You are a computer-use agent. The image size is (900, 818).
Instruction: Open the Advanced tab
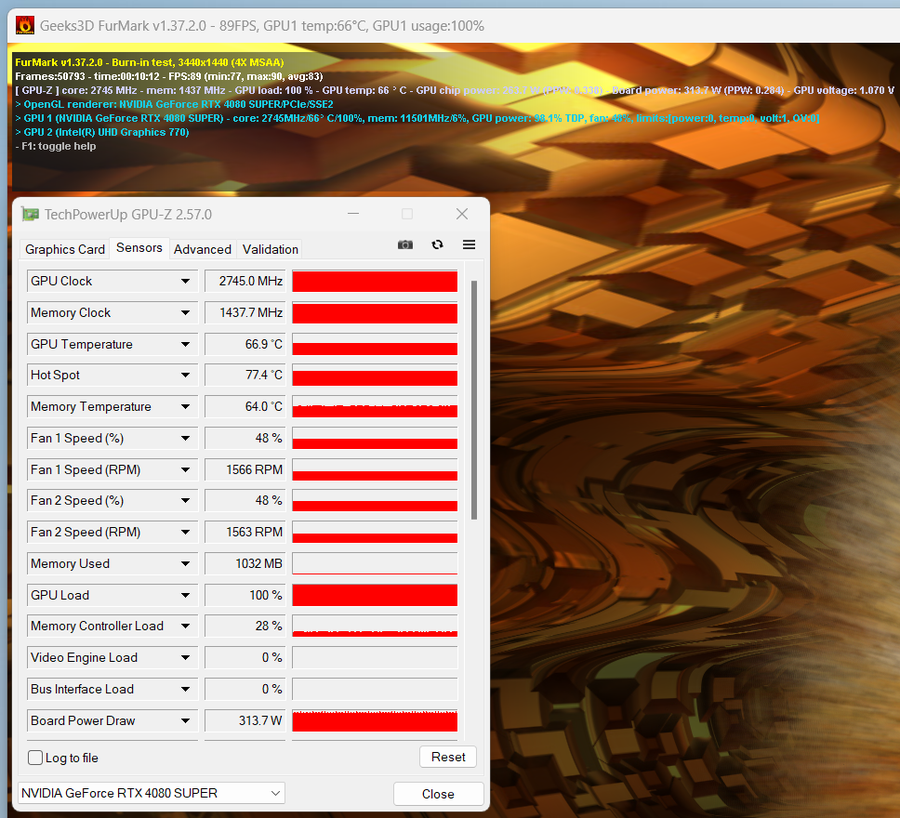coord(202,249)
